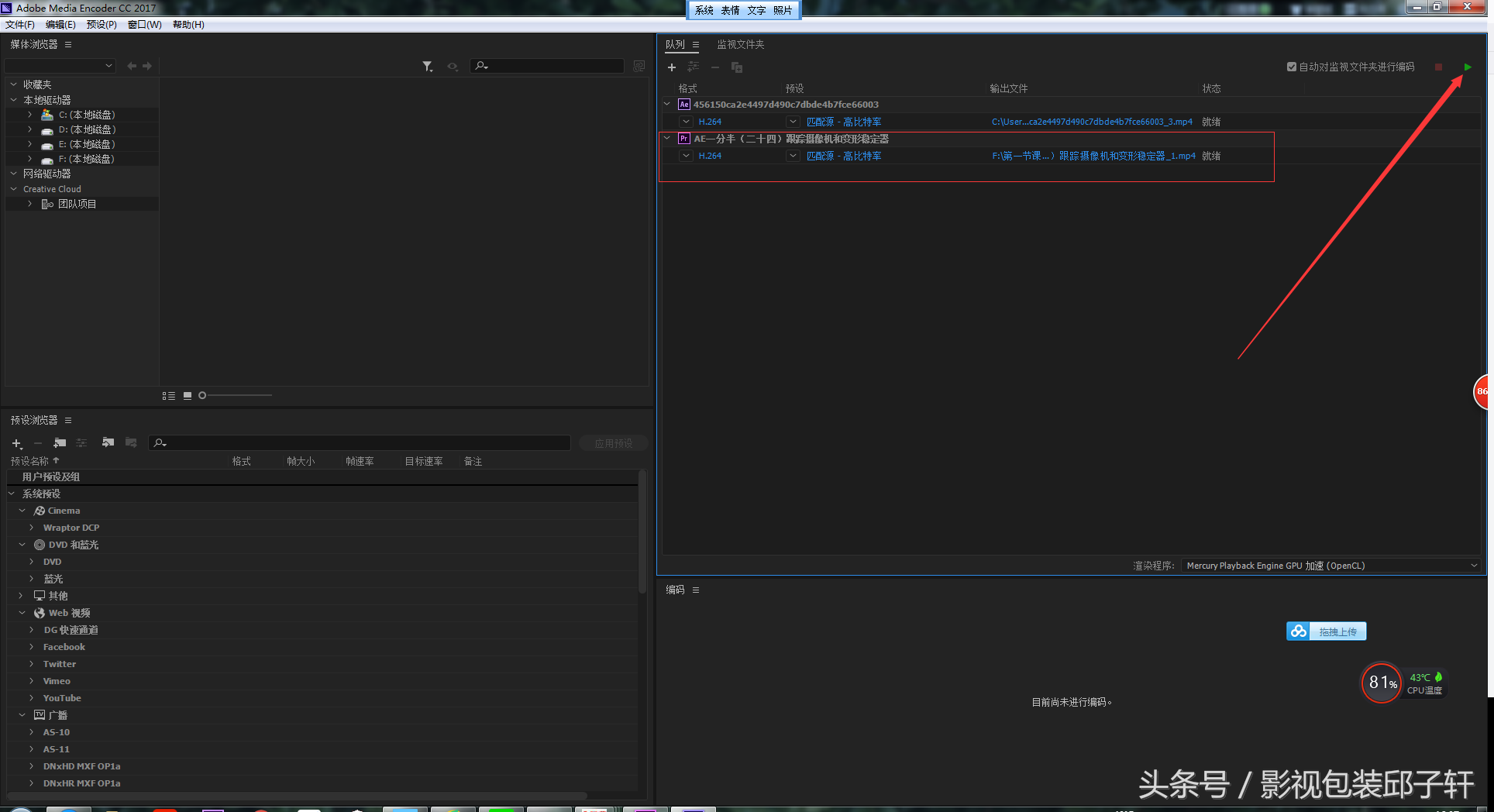Open the 预设(P) menu
This screenshot has width=1494, height=812.
[102, 25]
